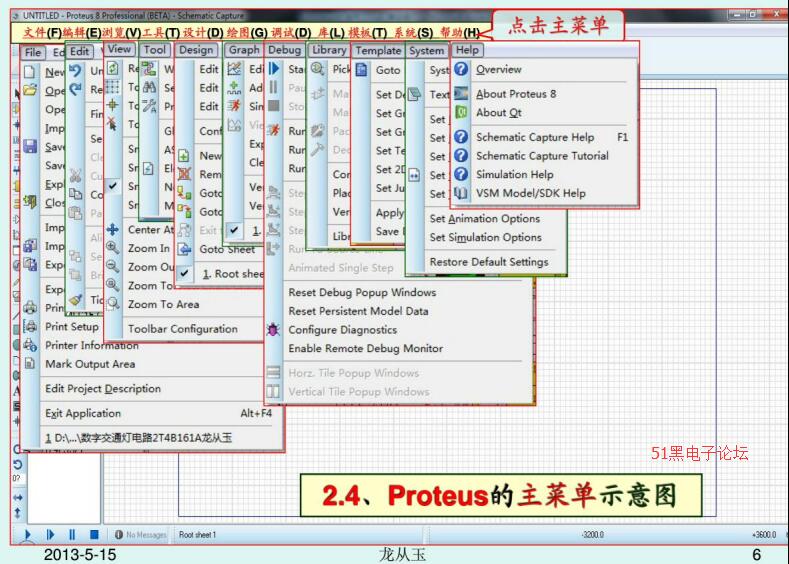Click the Zoom In magnifier icon
The height and width of the screenshot is (564, 789).
tap(113, 248)
